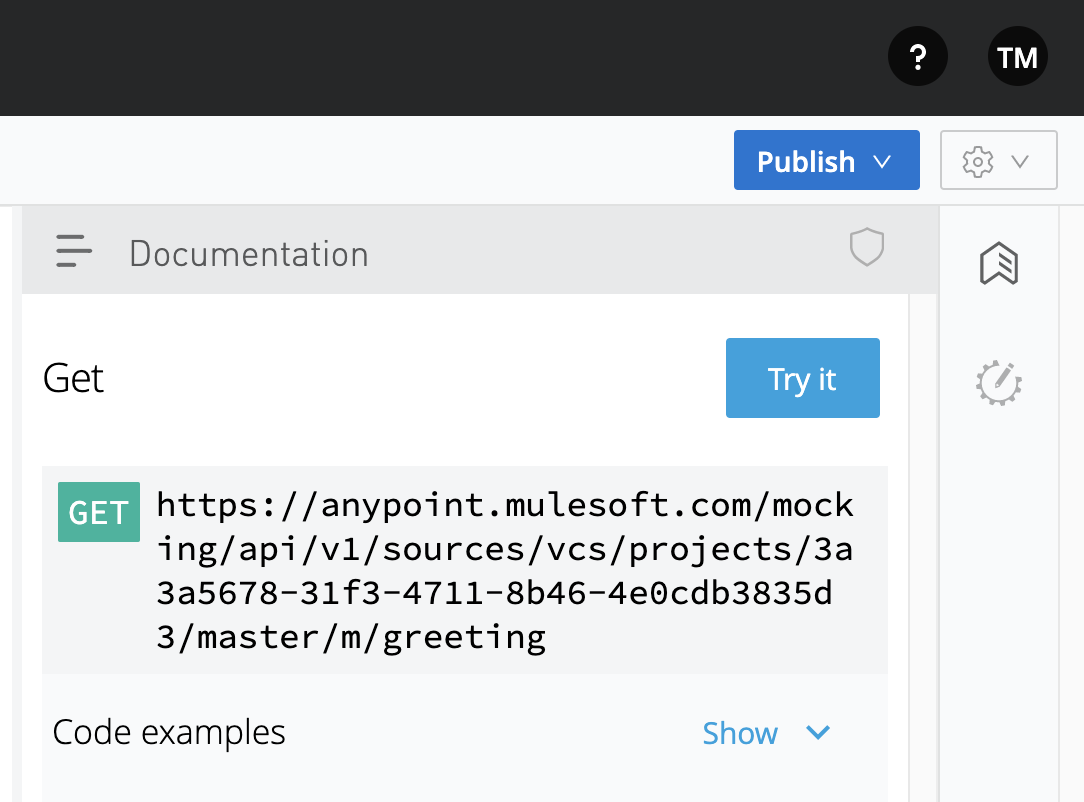Select the mocking service endpoint URL text

(x=505, y=570)
